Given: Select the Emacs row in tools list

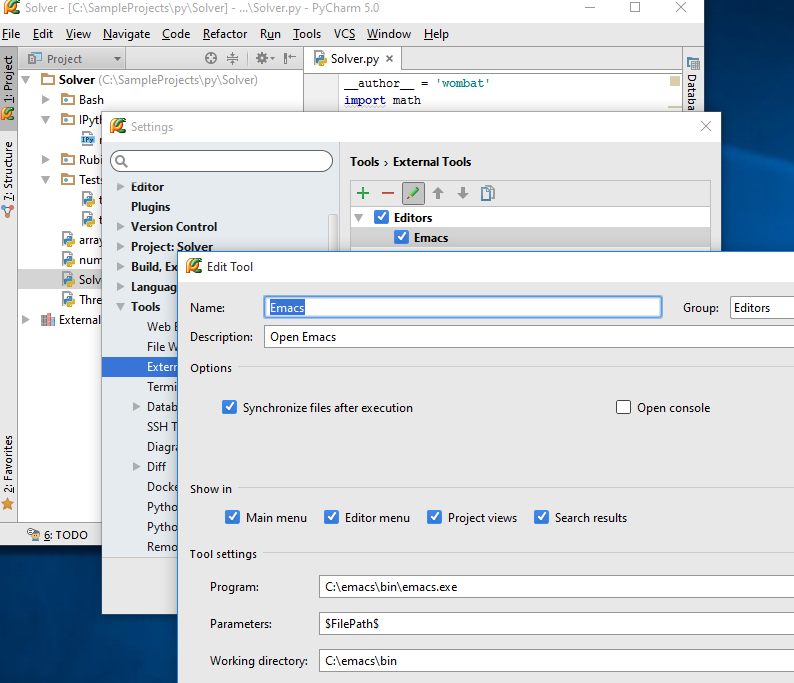Looking at the screenshot, I should pos(530,237).
